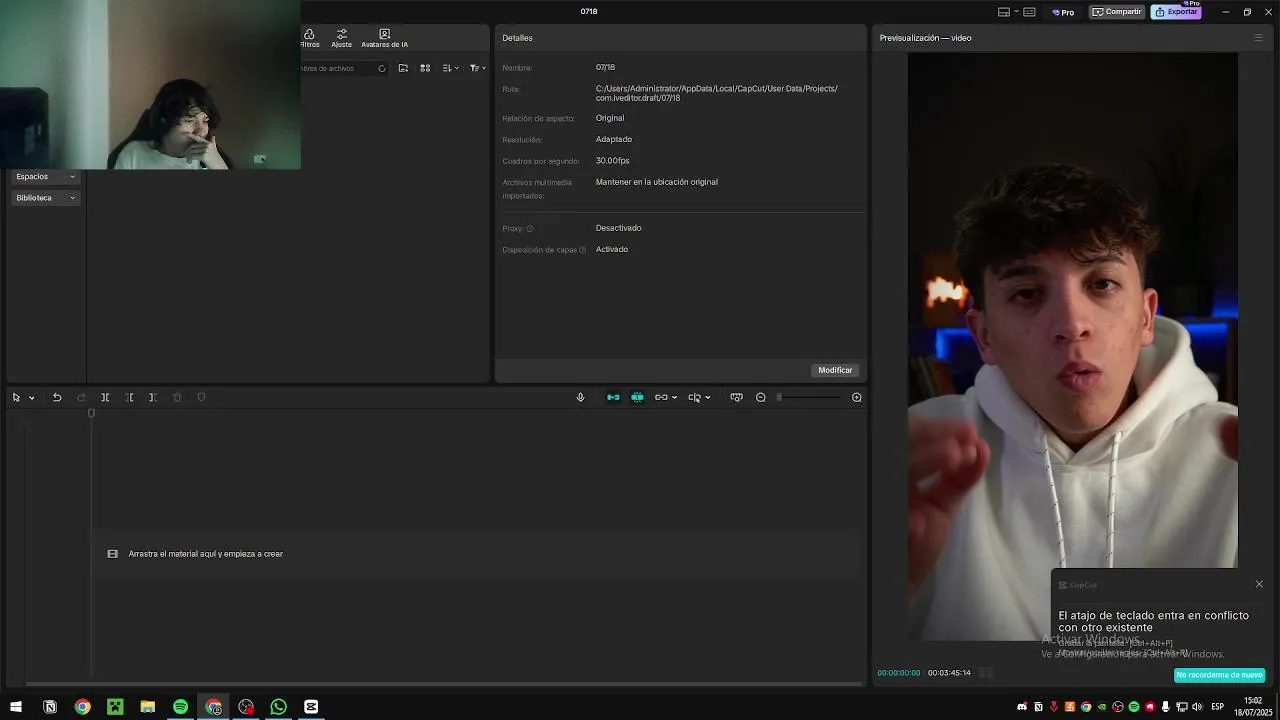Click the keyboard shortcuts icon

[x=1029, y=12]
